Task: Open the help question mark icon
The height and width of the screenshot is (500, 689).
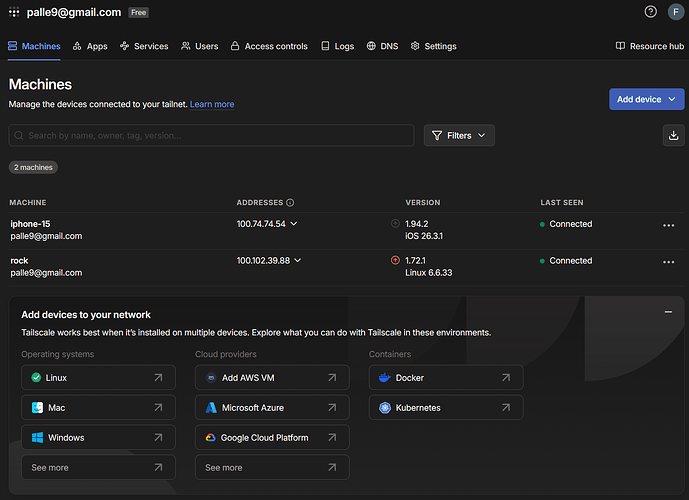Action: [x=650, y=12]
